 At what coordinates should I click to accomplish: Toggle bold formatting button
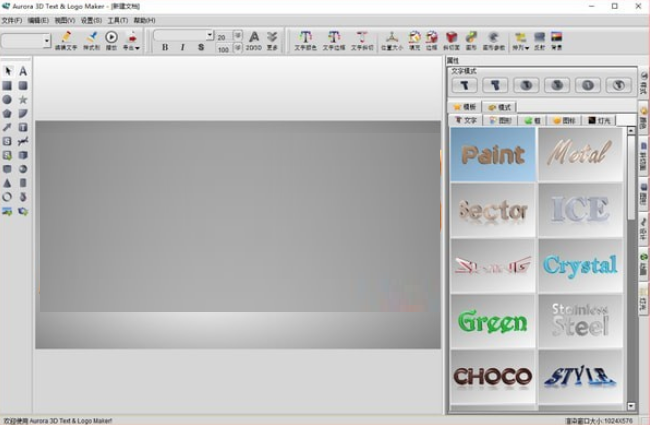click(x=165, y=47)
